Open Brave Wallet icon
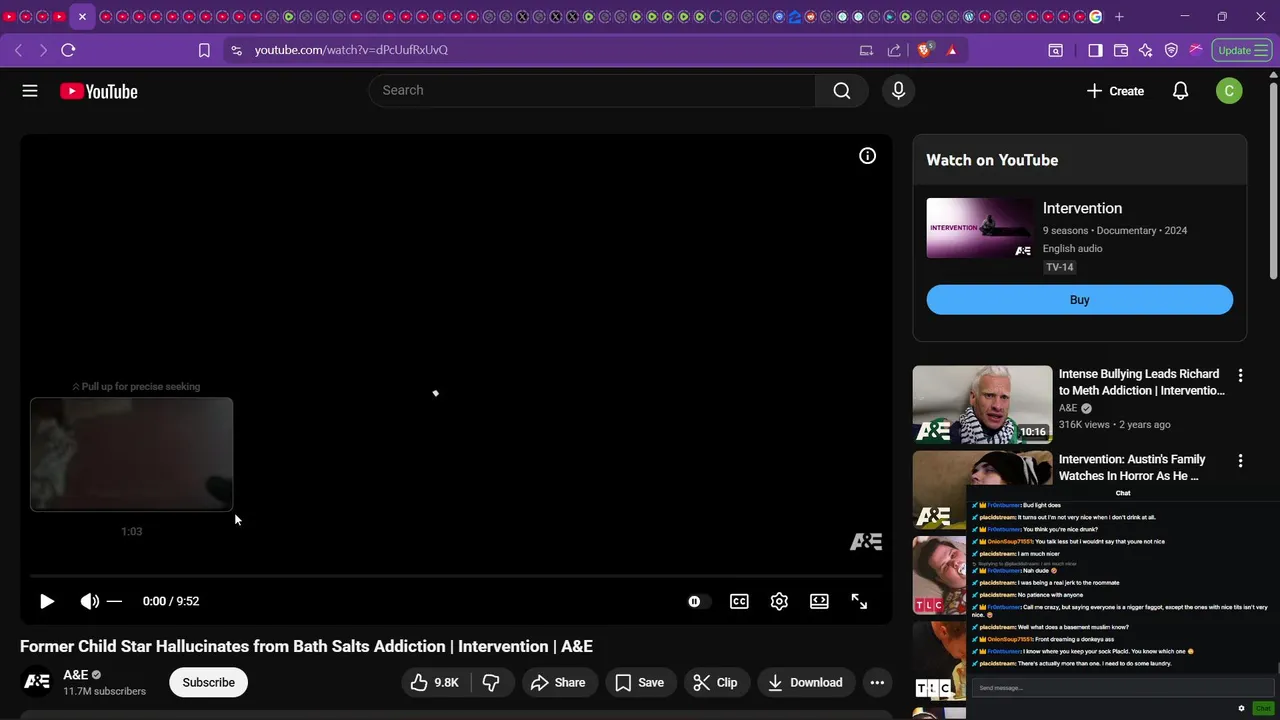This screenshot has height=720, width=1280. pos(1121,50)
